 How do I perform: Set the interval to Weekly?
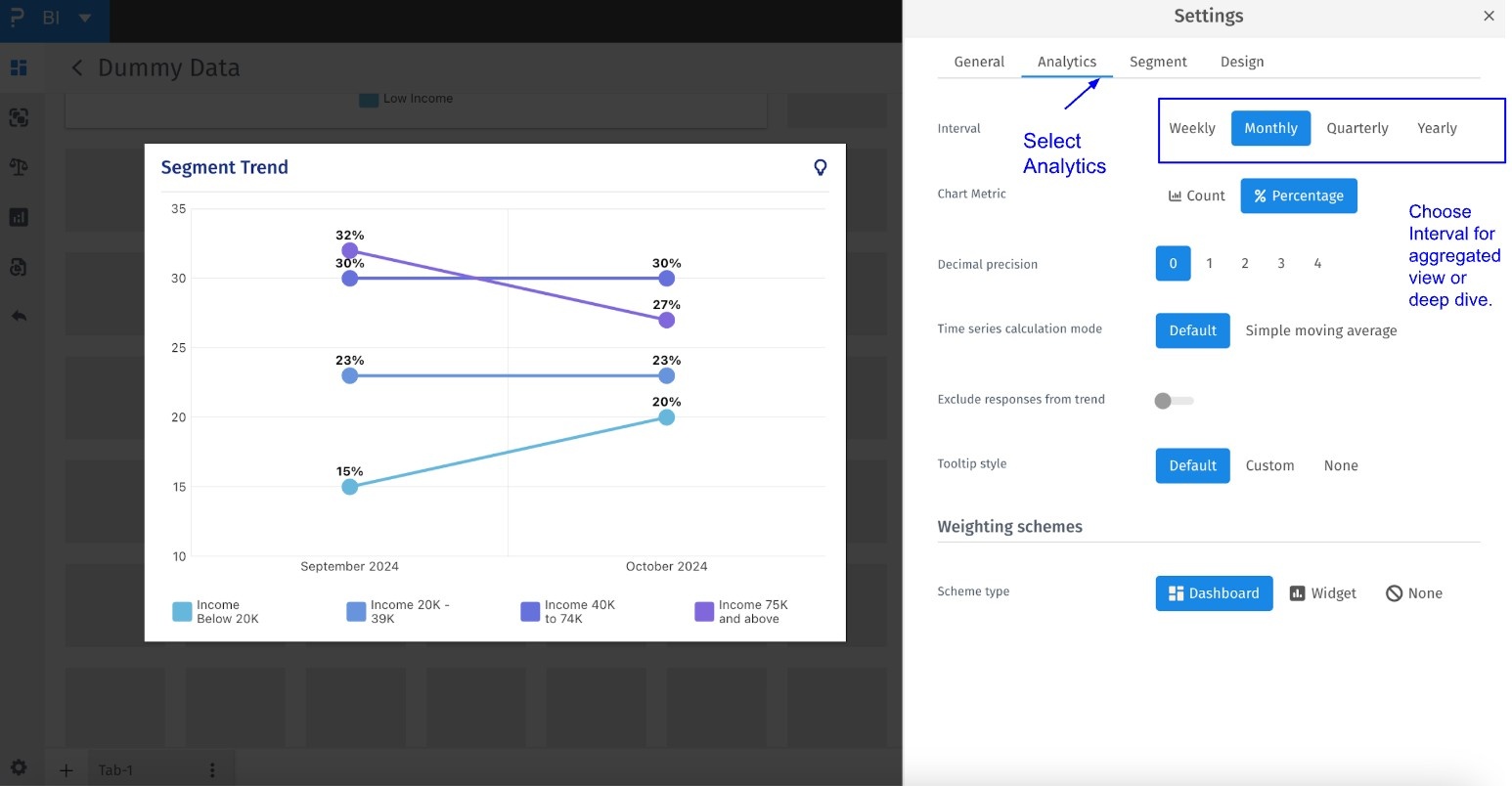[x=1192, y=128]
